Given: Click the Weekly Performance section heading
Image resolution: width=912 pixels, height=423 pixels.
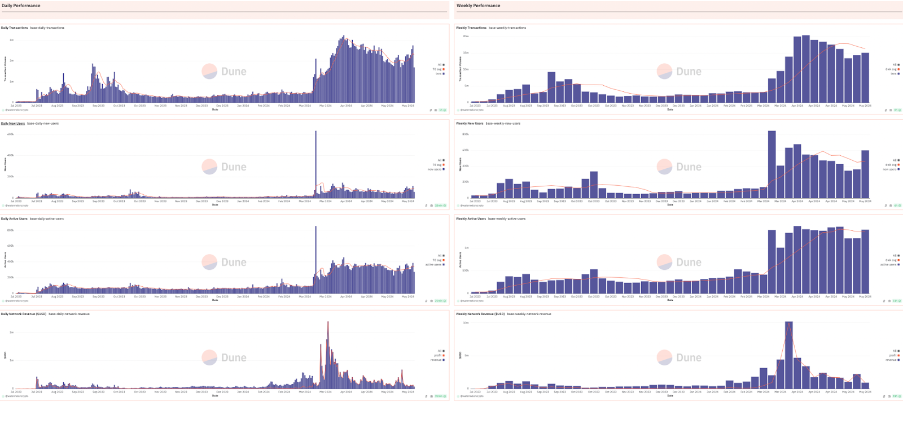Looking at the screenshot, I should pyautogui.click(x=478, y=5).
